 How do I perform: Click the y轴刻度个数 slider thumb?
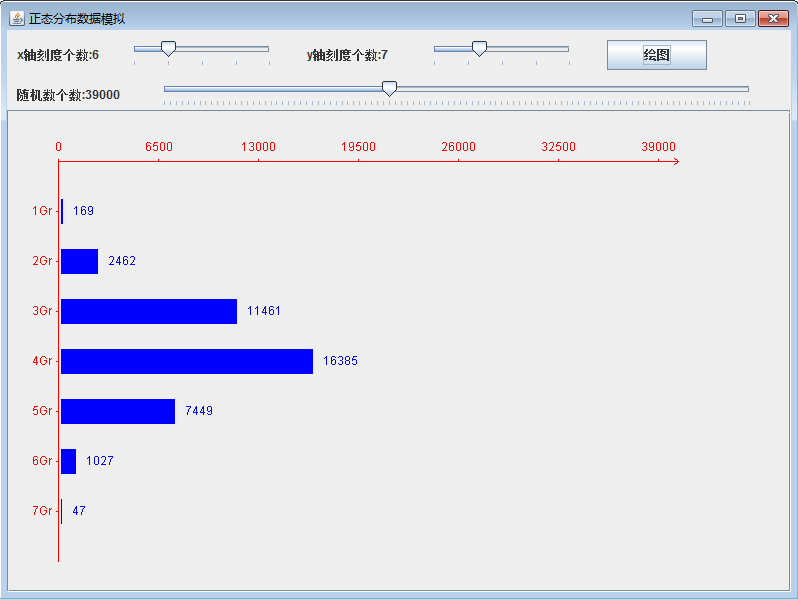(479, 48)
